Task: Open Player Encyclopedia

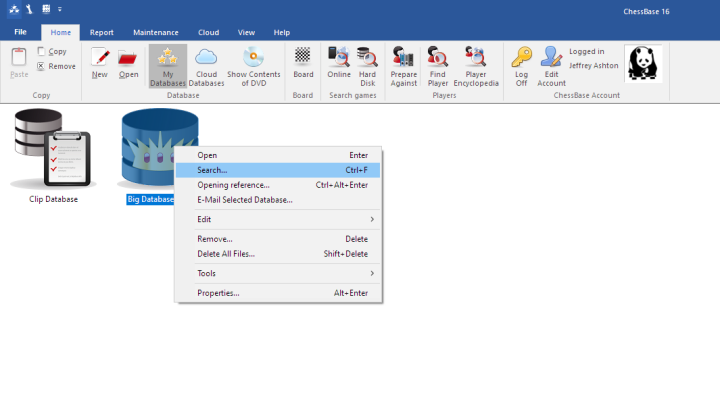Action: 476,66
